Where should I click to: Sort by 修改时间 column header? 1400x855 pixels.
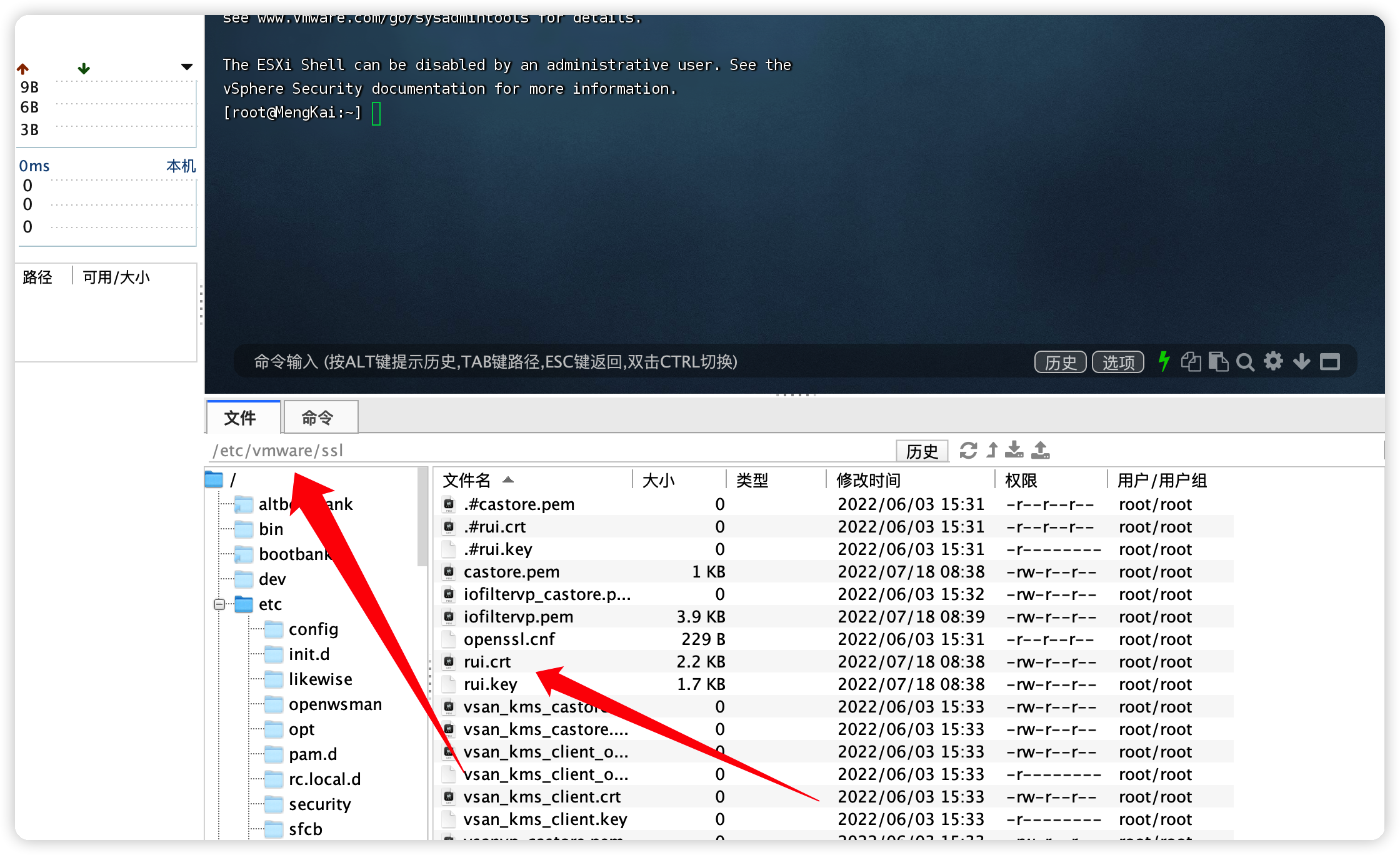click(x=910, y=480)
